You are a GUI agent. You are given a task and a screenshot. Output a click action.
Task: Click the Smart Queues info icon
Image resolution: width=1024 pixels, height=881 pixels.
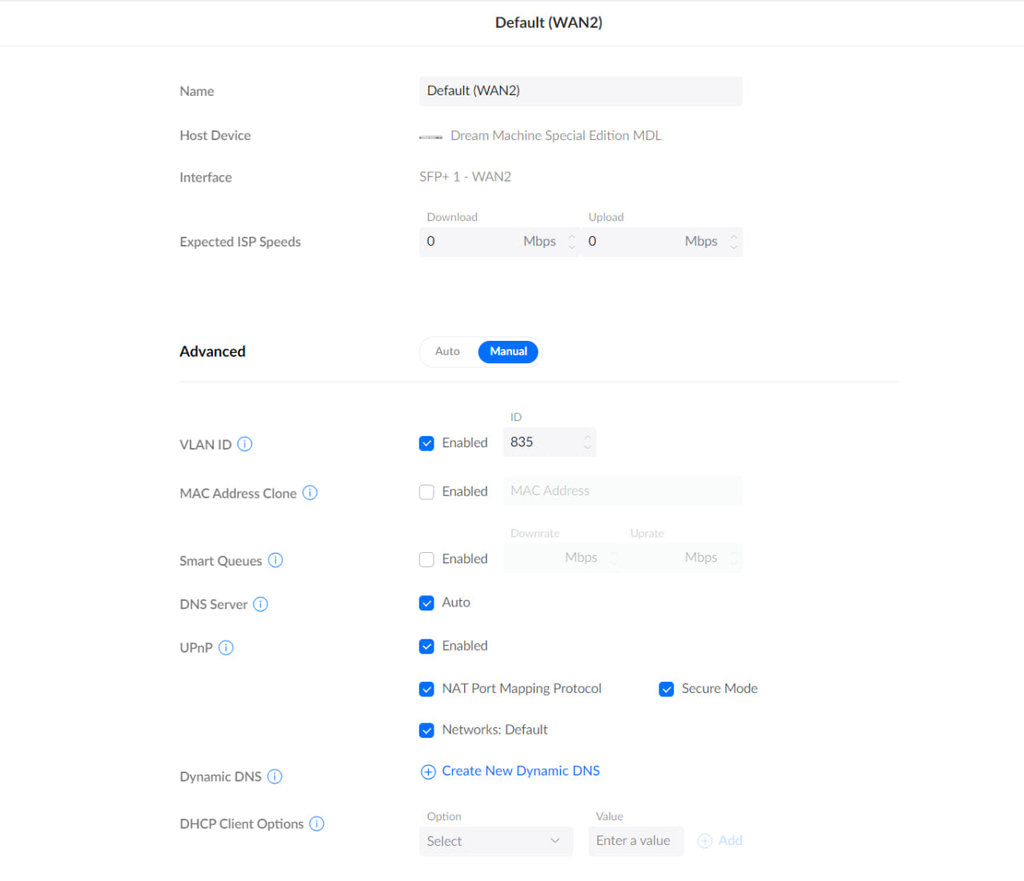[276, 561]
